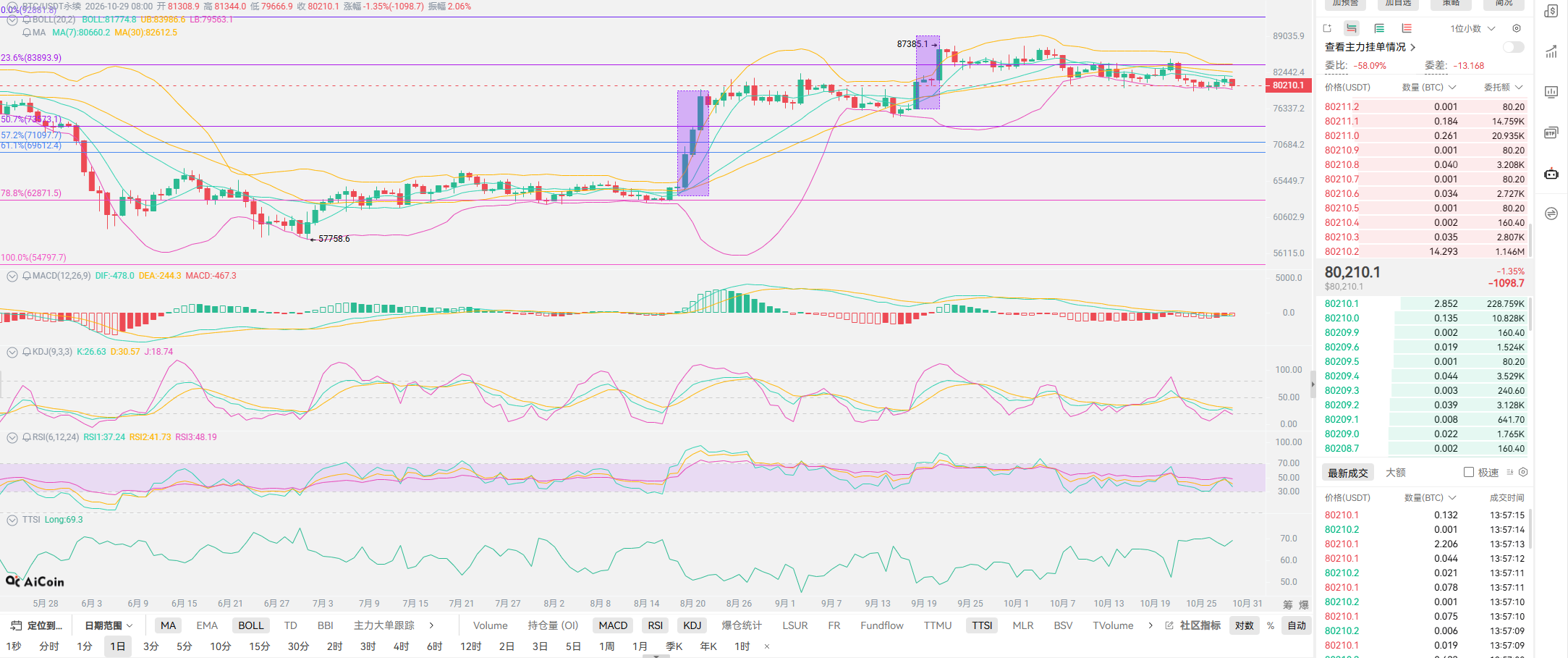Expand the 日期范围 date range dropdown

109,625
